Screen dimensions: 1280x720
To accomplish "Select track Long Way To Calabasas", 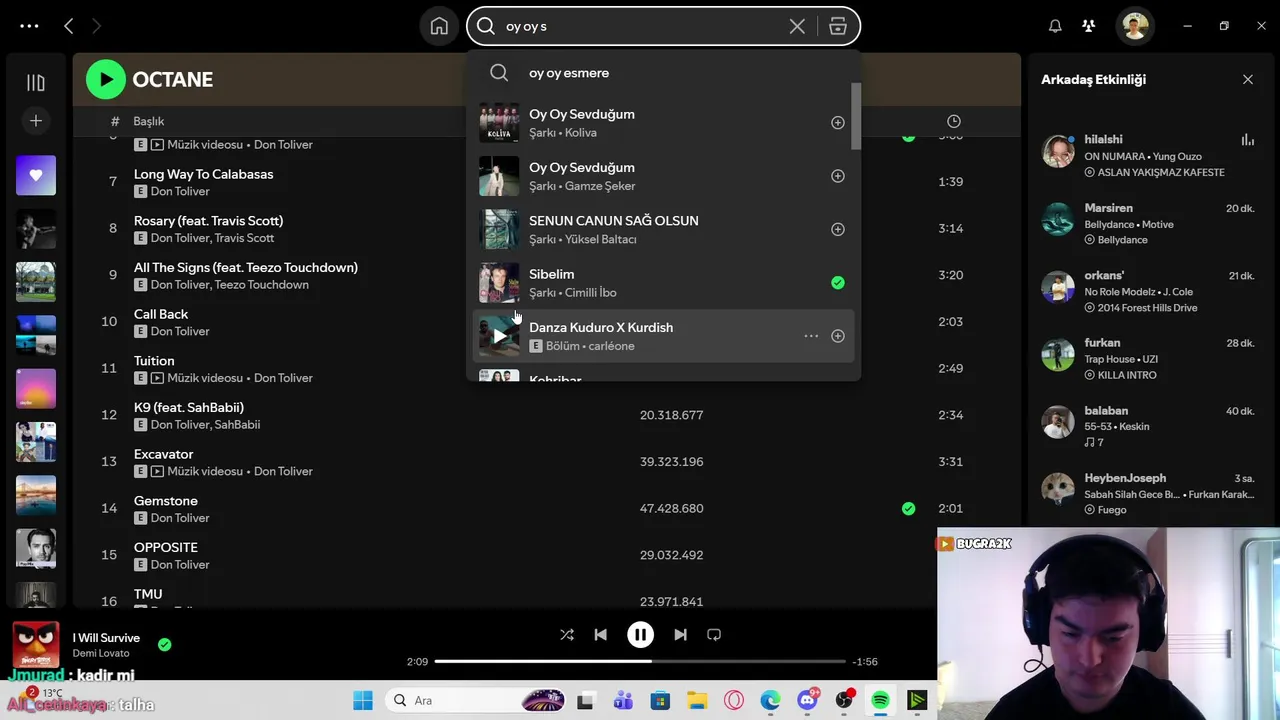I will pyautogui.click(x=203, y=174).
